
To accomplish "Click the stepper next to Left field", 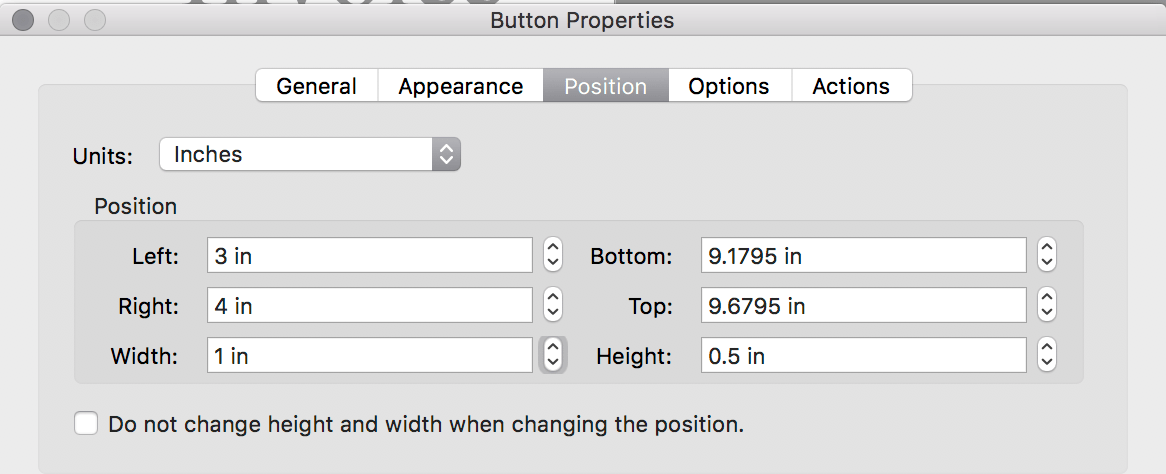I will pos(553,256).
